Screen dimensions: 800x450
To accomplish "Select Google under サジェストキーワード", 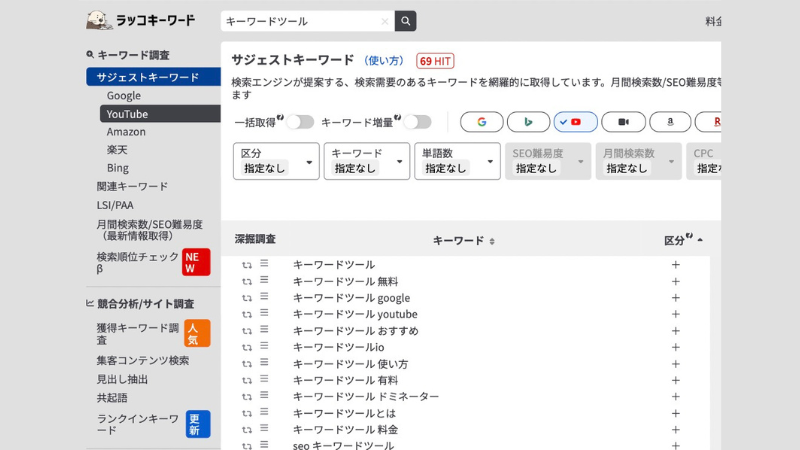I will tap(123, 95).
